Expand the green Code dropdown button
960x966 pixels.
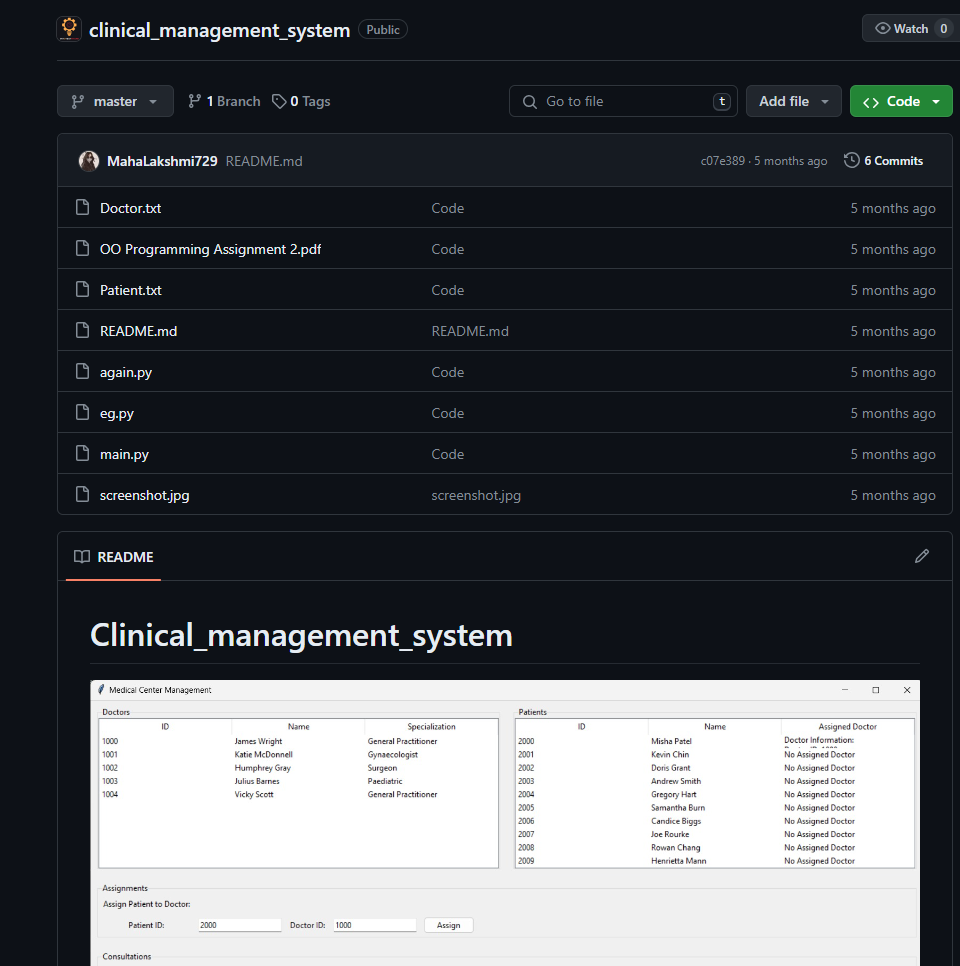(901, 101)
